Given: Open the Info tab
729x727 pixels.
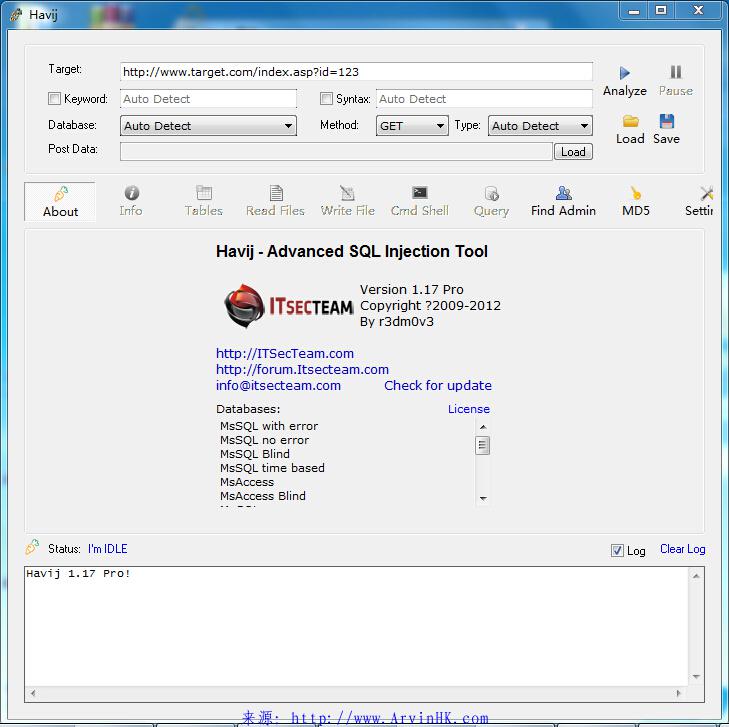Looking at the screenshot, I should pos(131,202).
